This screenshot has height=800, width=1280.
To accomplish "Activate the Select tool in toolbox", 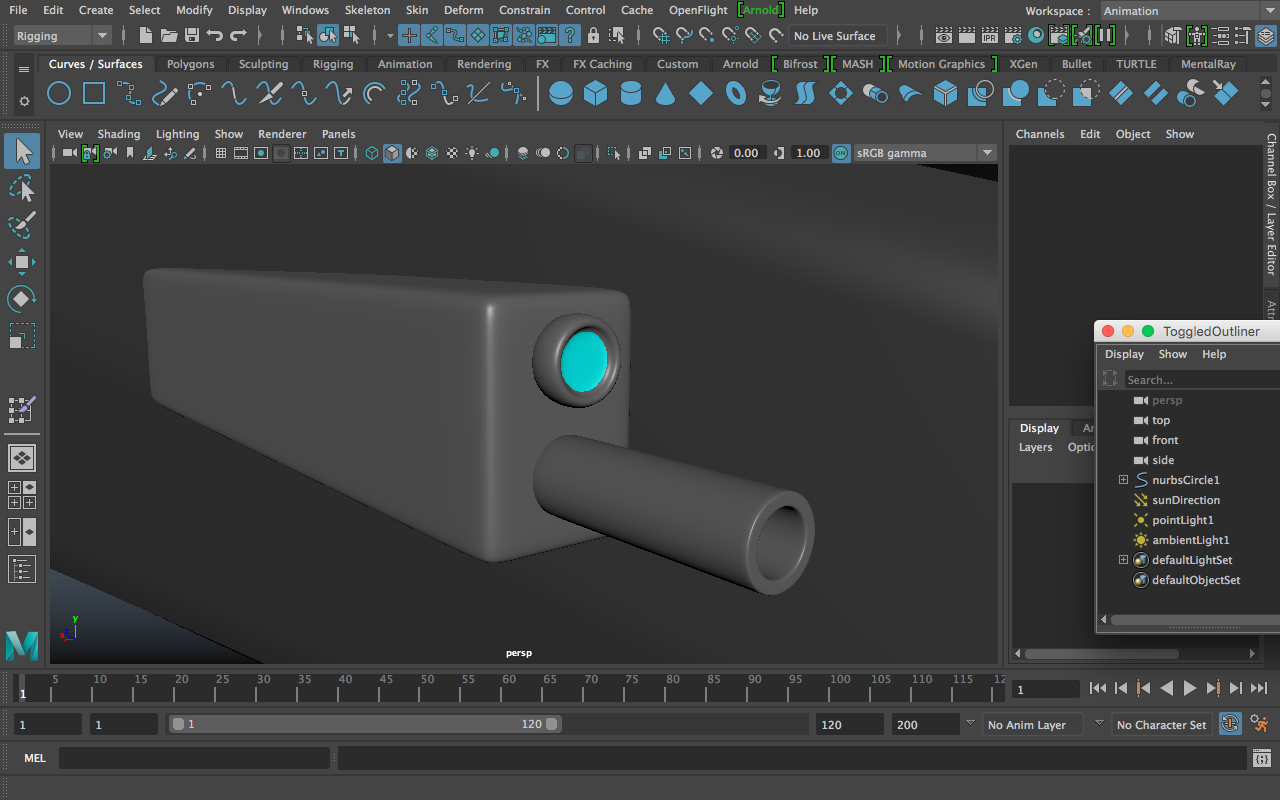I will click(22, 152).
